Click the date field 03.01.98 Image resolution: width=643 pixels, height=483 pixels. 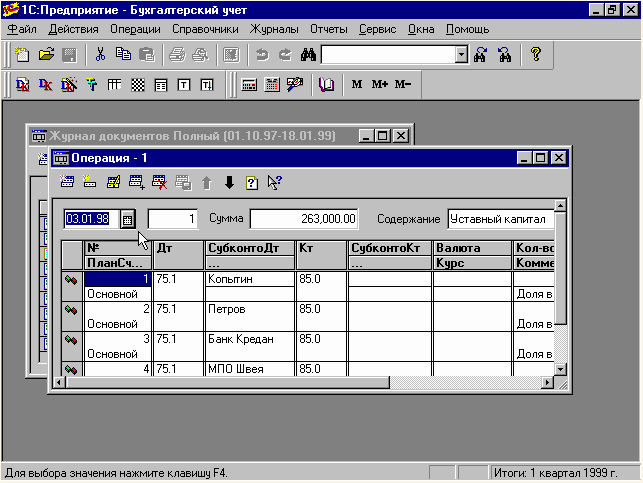pyautogui.click(x=91, y=219)
